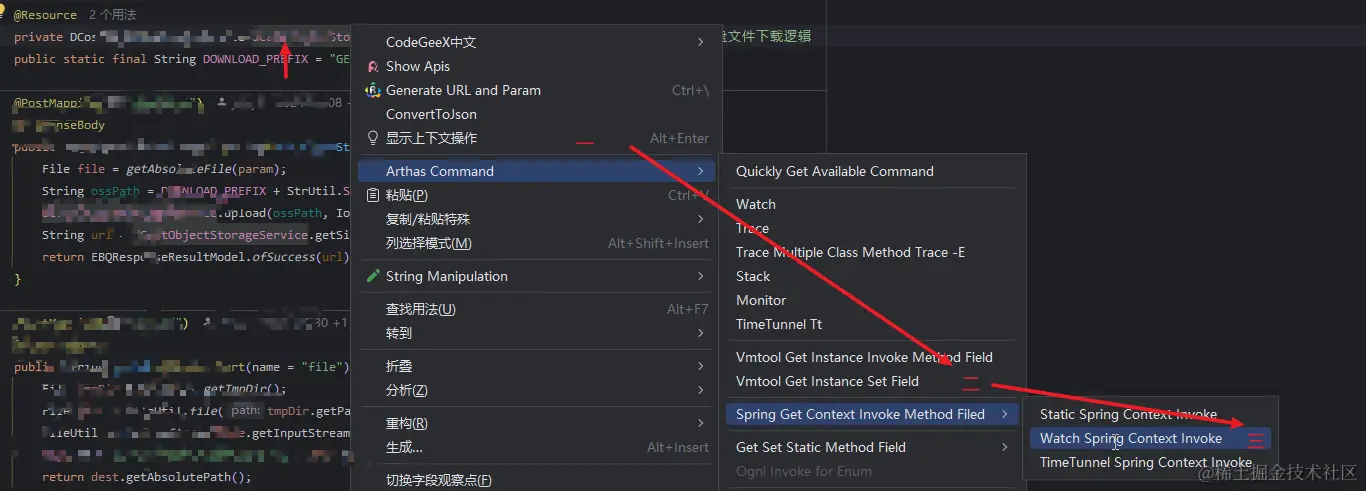The width and height of the screenshot is (1366, 491).
Task: Click DOWNLOAD_PREFIX constant declaration in the editor
Action: point(255,59)
